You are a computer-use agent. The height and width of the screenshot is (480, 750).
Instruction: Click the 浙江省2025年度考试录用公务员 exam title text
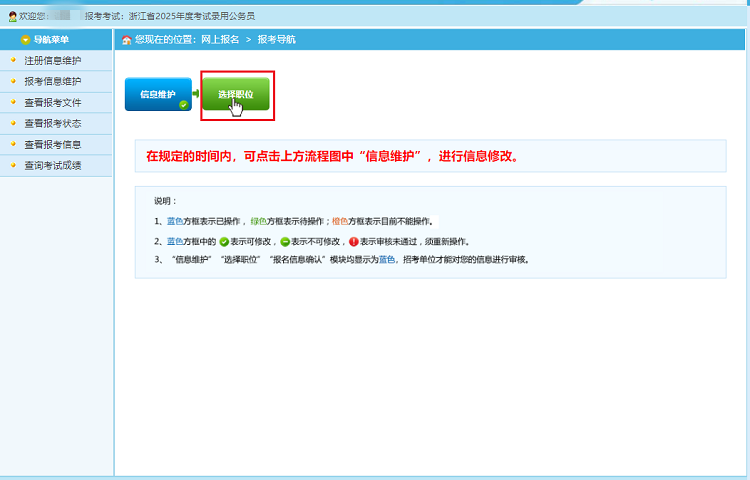pos(192,16)
